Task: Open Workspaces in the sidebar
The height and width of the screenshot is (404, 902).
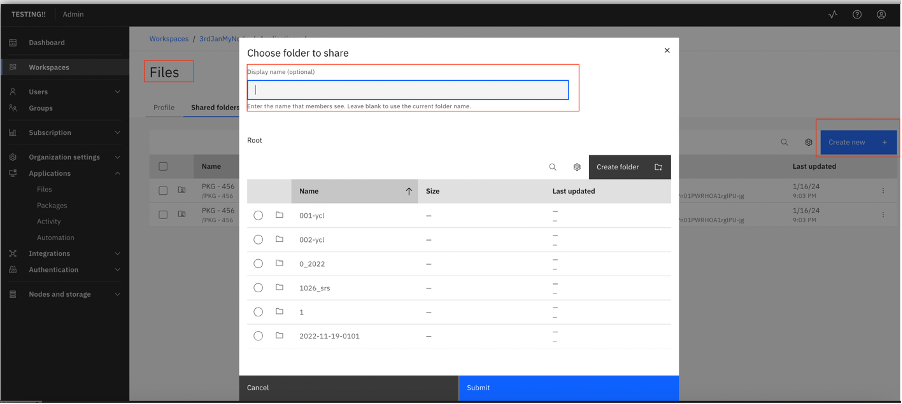Action: [49, 67]
